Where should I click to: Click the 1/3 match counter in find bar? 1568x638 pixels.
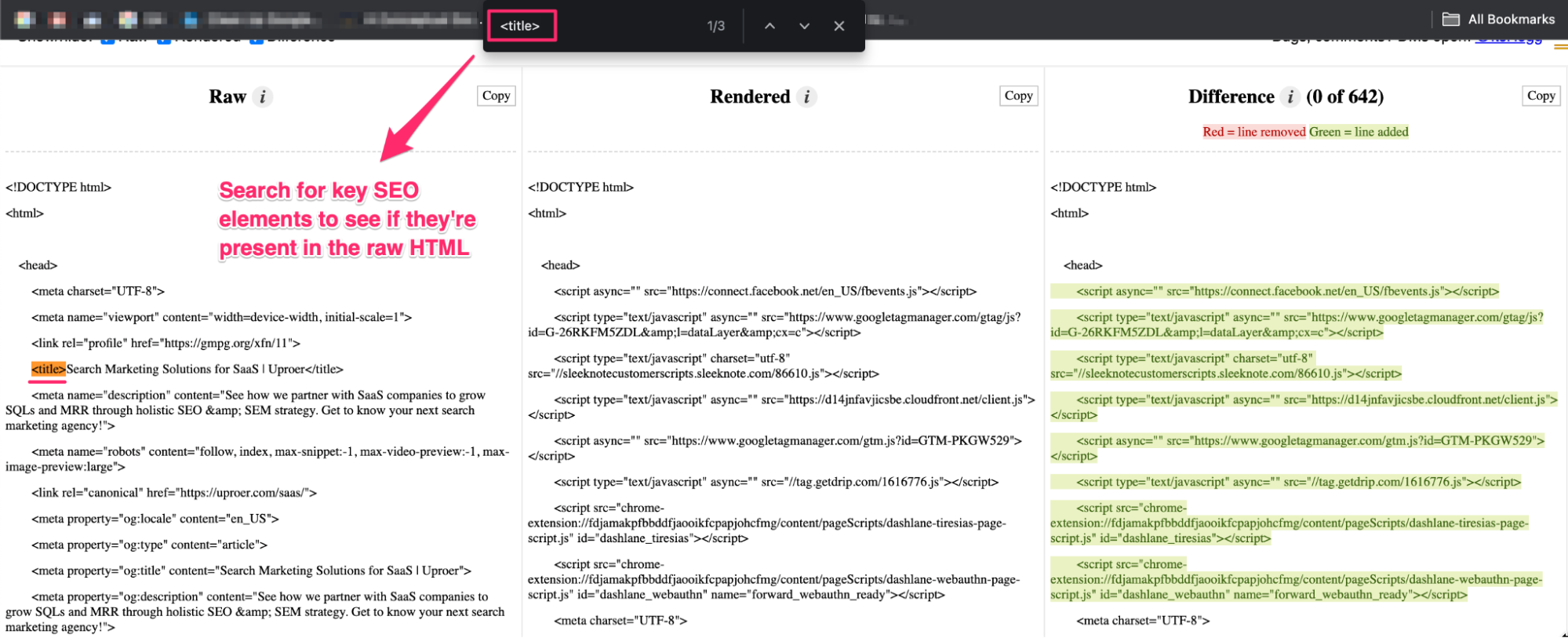point(715,26)
